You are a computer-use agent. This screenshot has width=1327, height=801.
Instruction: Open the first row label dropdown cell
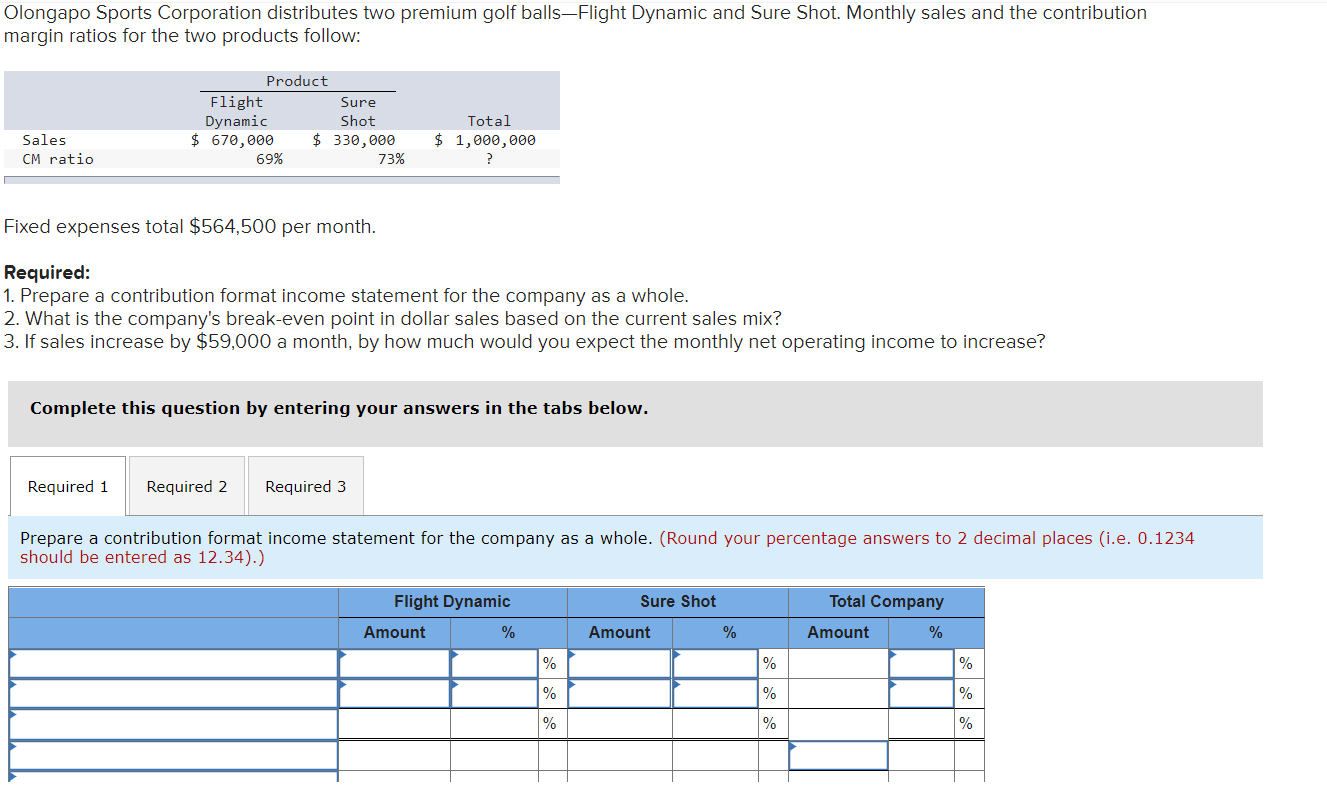174,664
